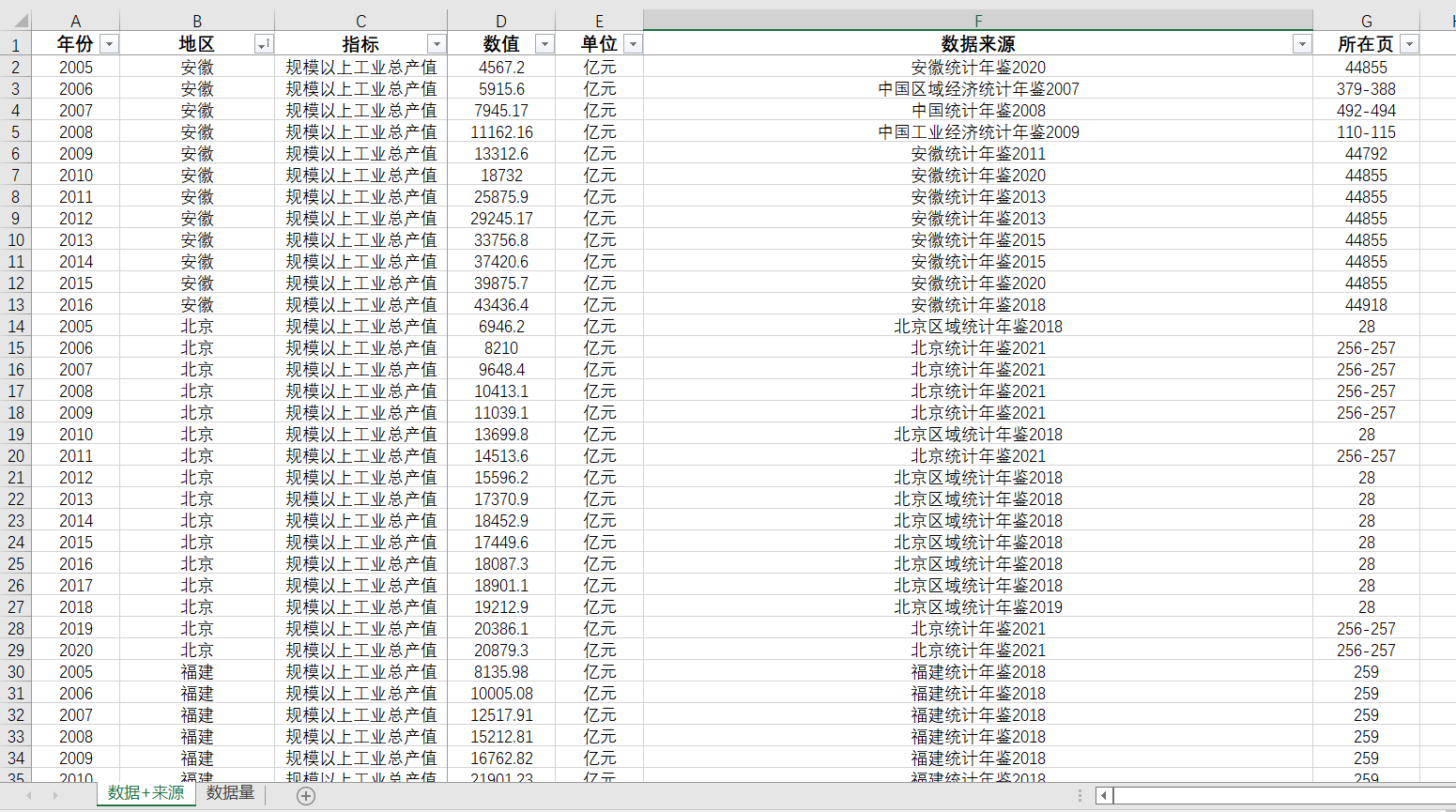Click cell with value 8135.98
This screenshot has height=812, width=1456.
pos(501,671)
